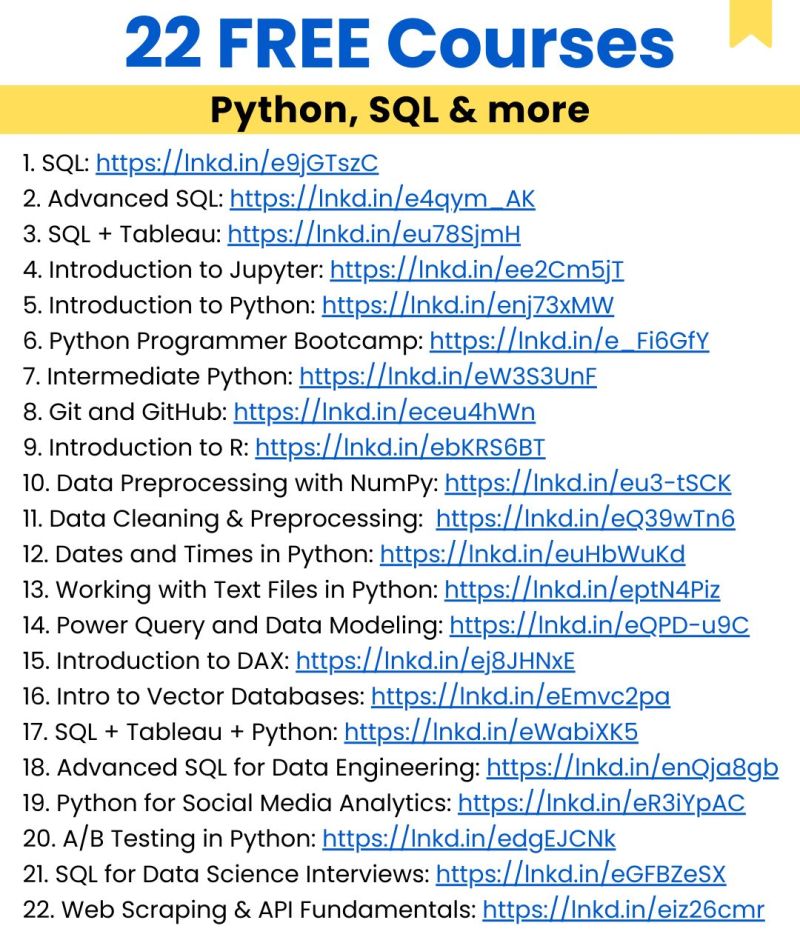Follow Advanced SQL for Data Engineering link

(x=632, y=767)
